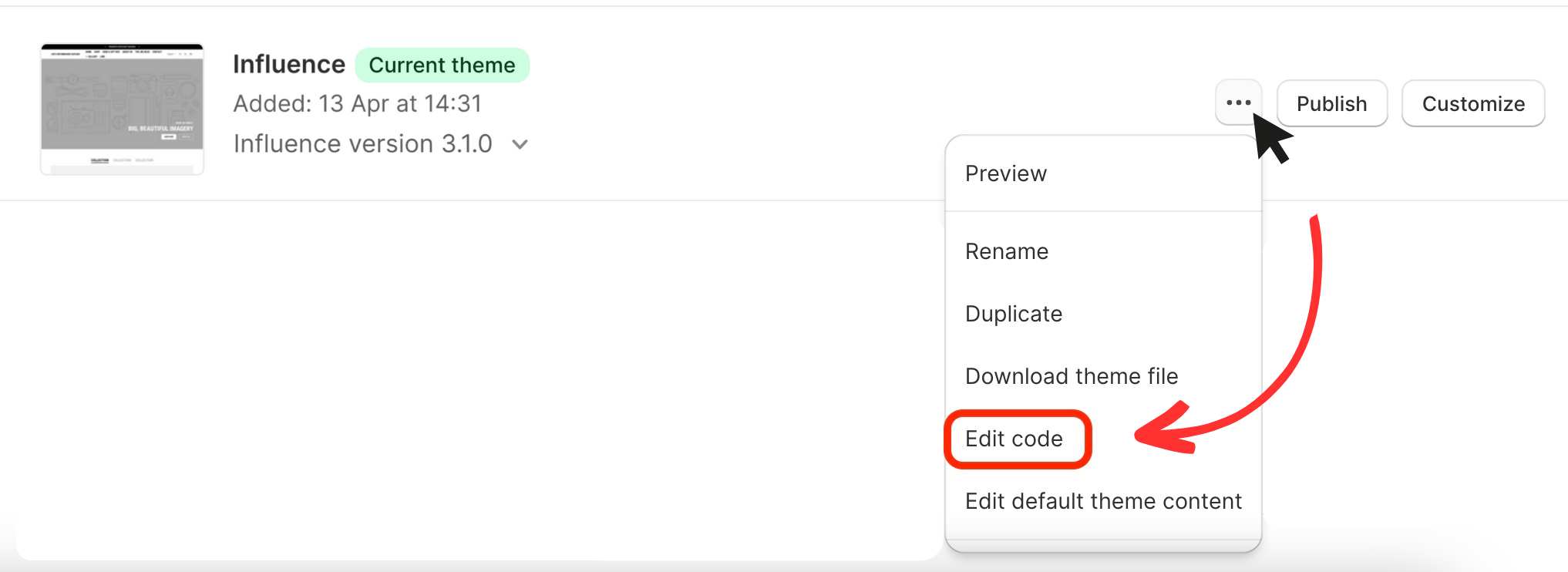The width and height of the screenshot is (1568, 572).
Task: Click the Current theme badge
Action: (442, 65)
